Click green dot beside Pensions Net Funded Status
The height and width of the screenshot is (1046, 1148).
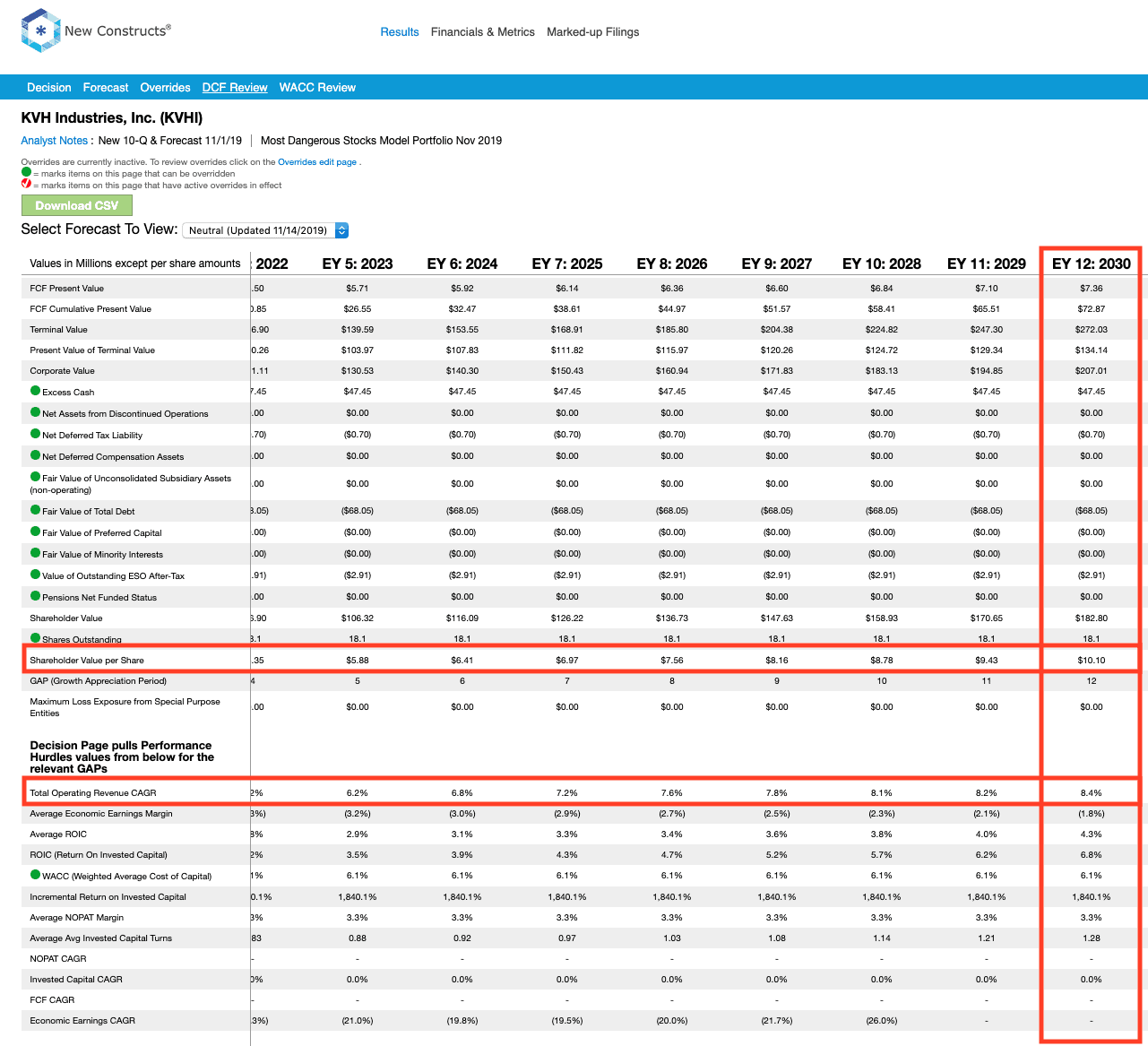(36, 596)
